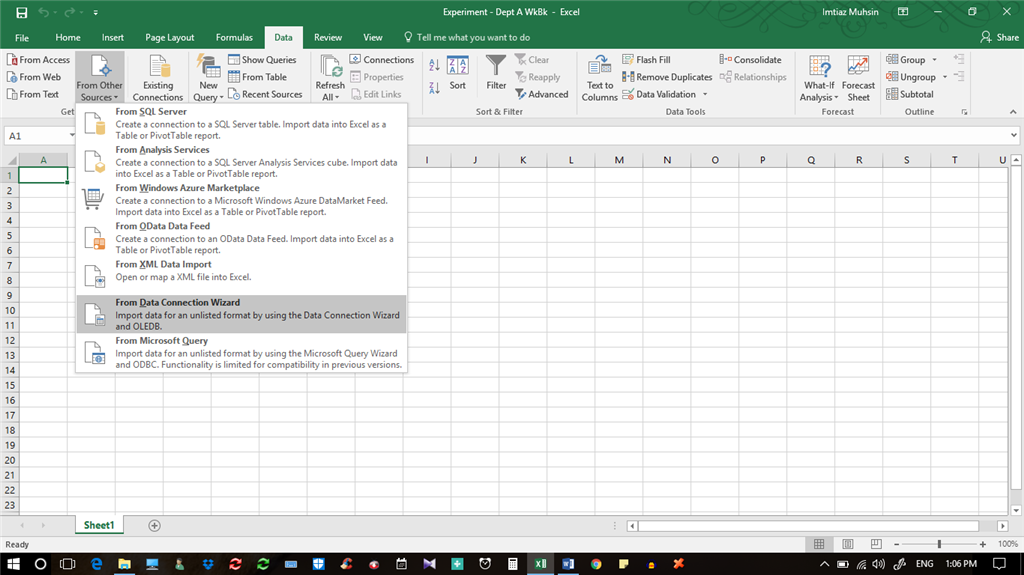Open Windows Start menu
The image size is (1024, 575).
13,563
